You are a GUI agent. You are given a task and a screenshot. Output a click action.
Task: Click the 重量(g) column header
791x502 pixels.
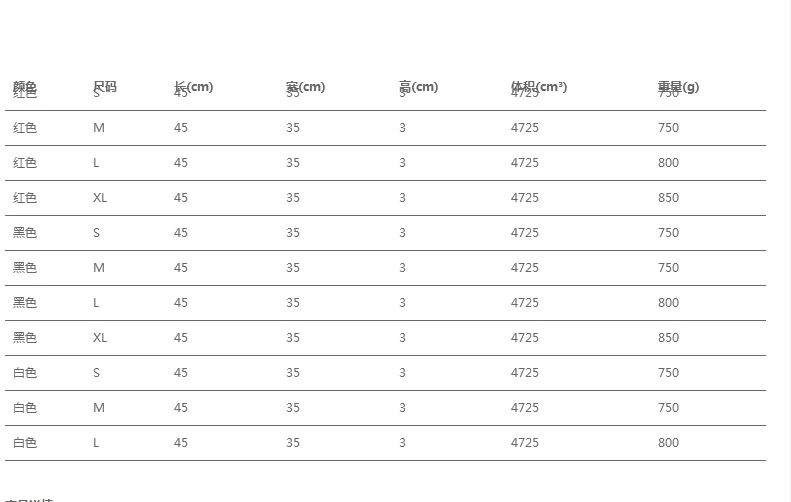pos(678,87)
